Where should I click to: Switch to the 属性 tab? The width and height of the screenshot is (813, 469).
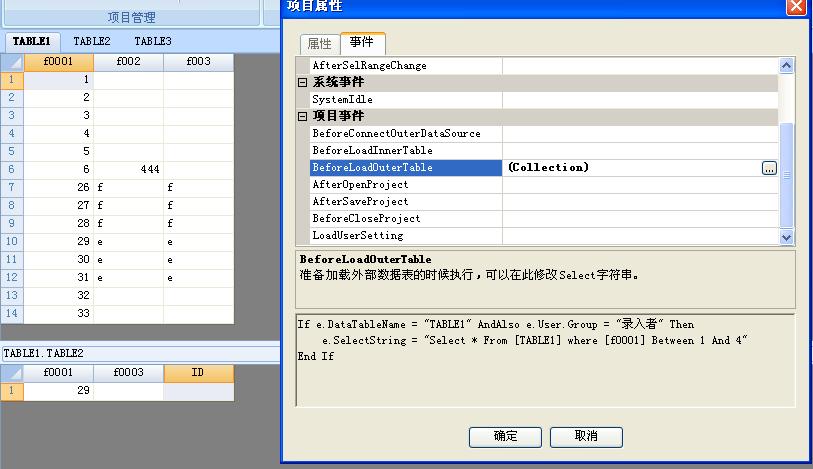[x=319, y=44]
